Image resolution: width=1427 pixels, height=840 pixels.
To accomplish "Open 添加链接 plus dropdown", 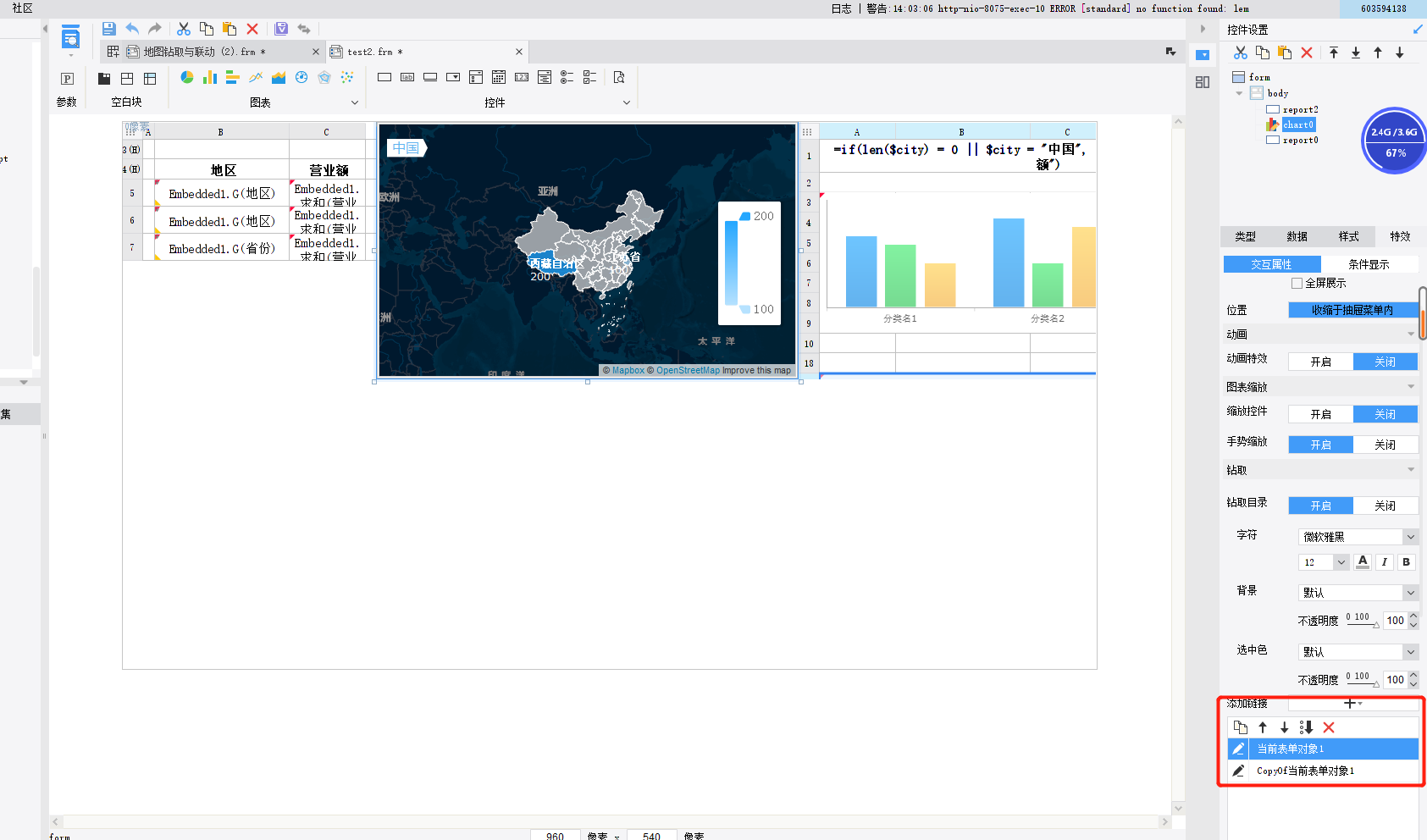I will click(1353, 704).
